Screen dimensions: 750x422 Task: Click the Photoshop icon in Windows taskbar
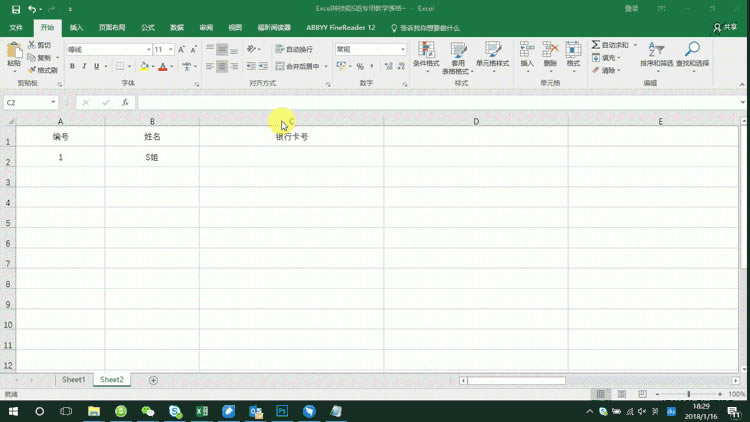(282, 411)
